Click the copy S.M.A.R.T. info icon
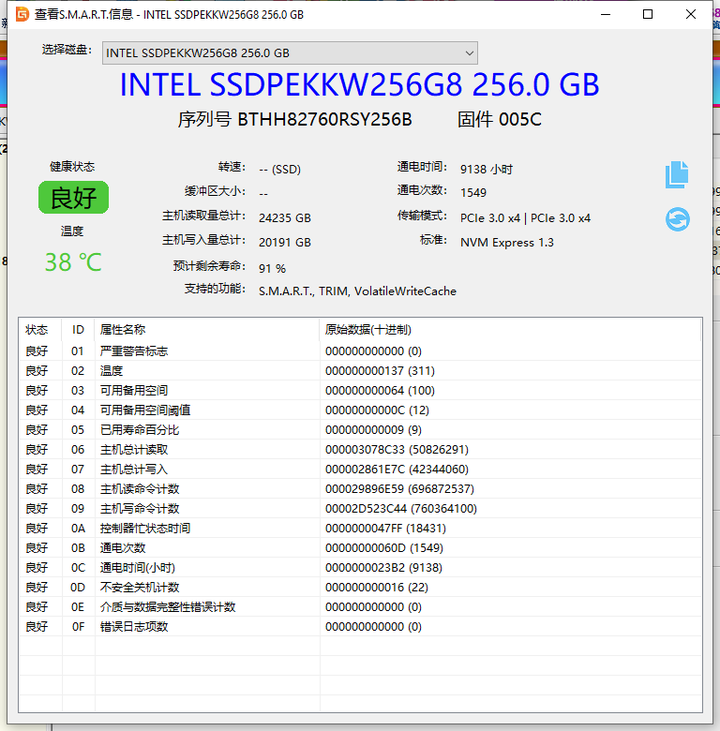This screenshot has width=720, height=731. point(677,175)
